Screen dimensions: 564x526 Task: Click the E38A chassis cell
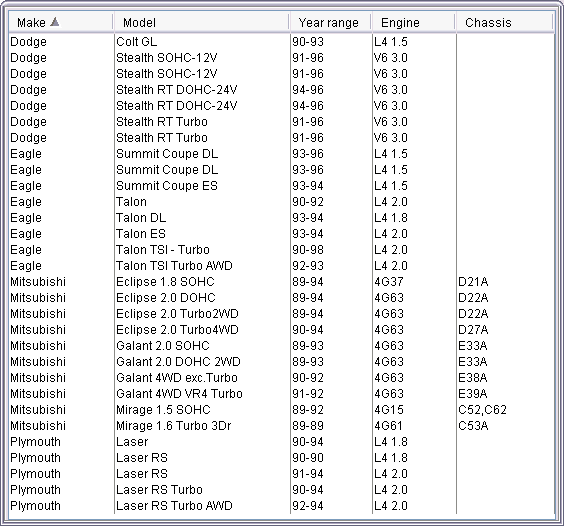505,377
